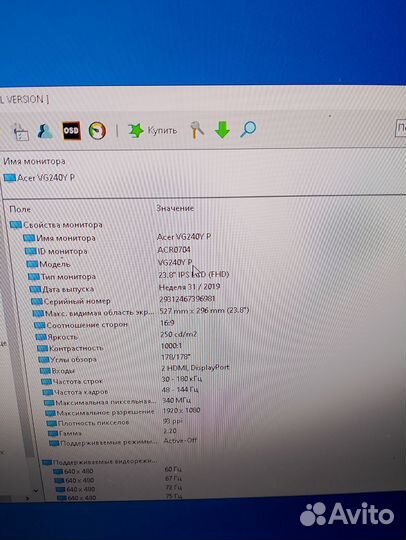This screenshot has height=540, width=406.
Task: Click the Active-Off value
Action: (x=180, y=440)
